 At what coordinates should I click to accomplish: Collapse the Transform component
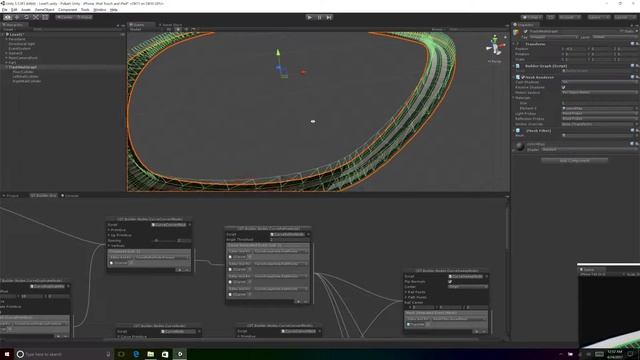coord(514,44)
